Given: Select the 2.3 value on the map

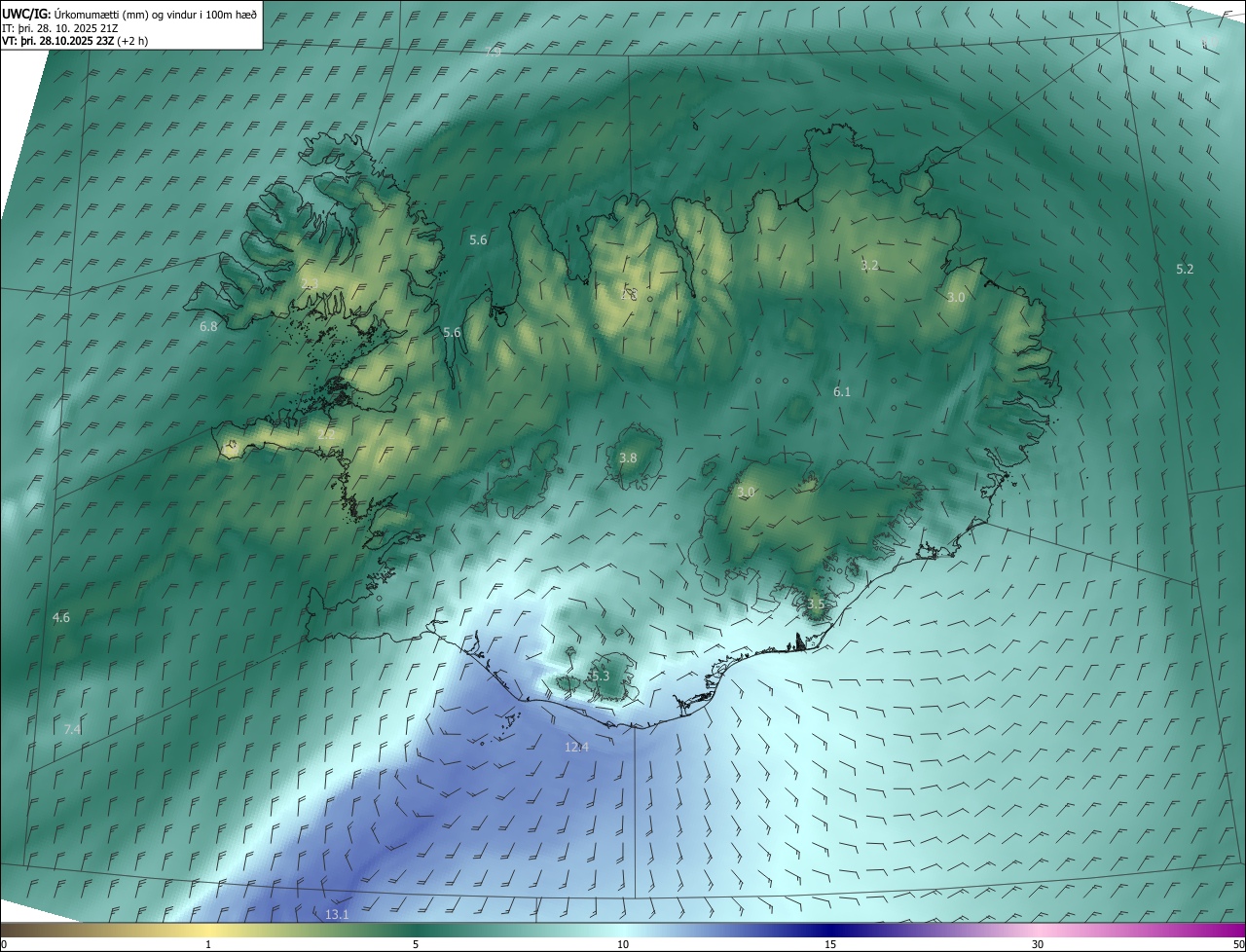Looking at the screenshot, I should 310,284.
